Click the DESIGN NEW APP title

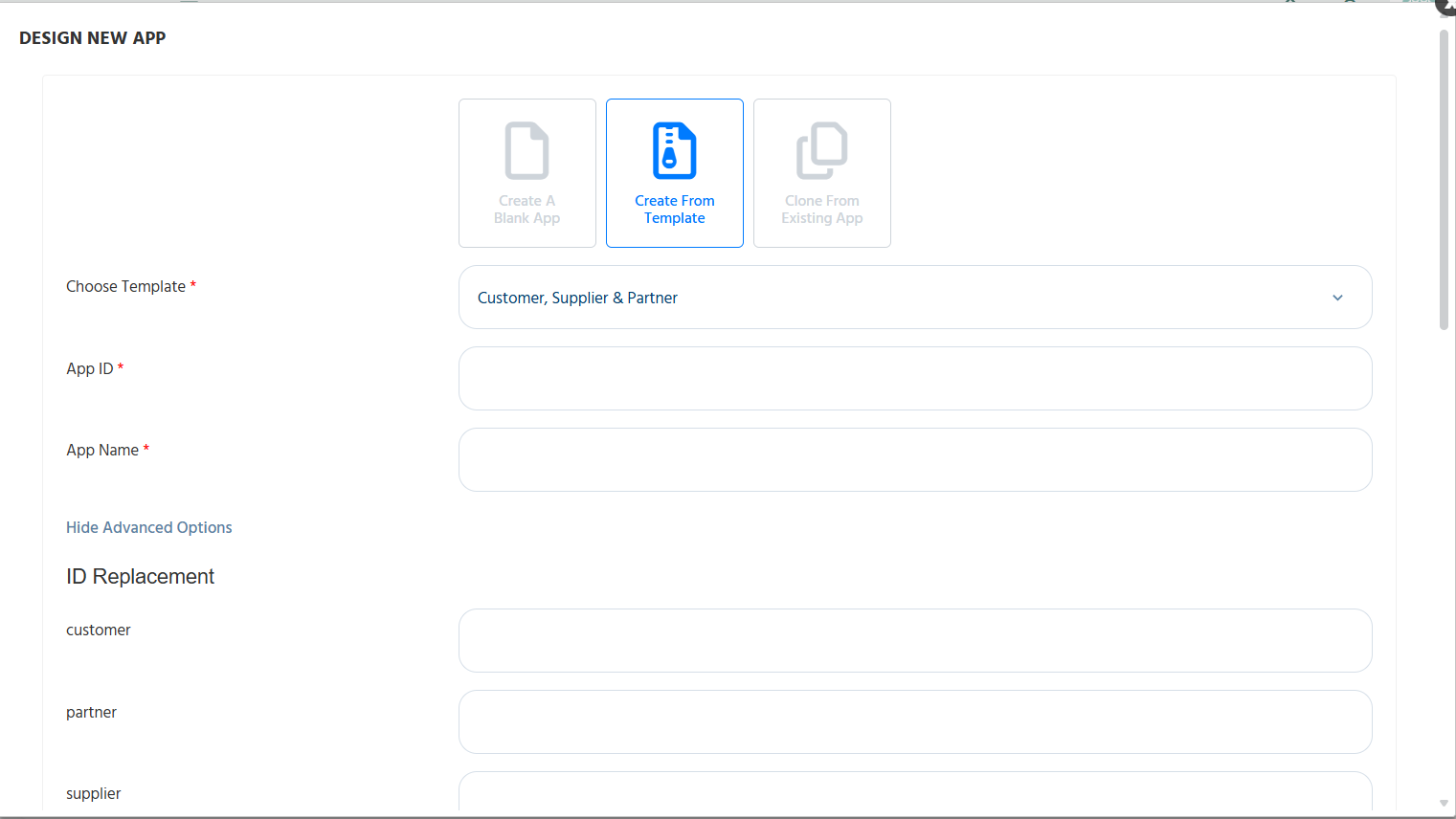(93, 38)
